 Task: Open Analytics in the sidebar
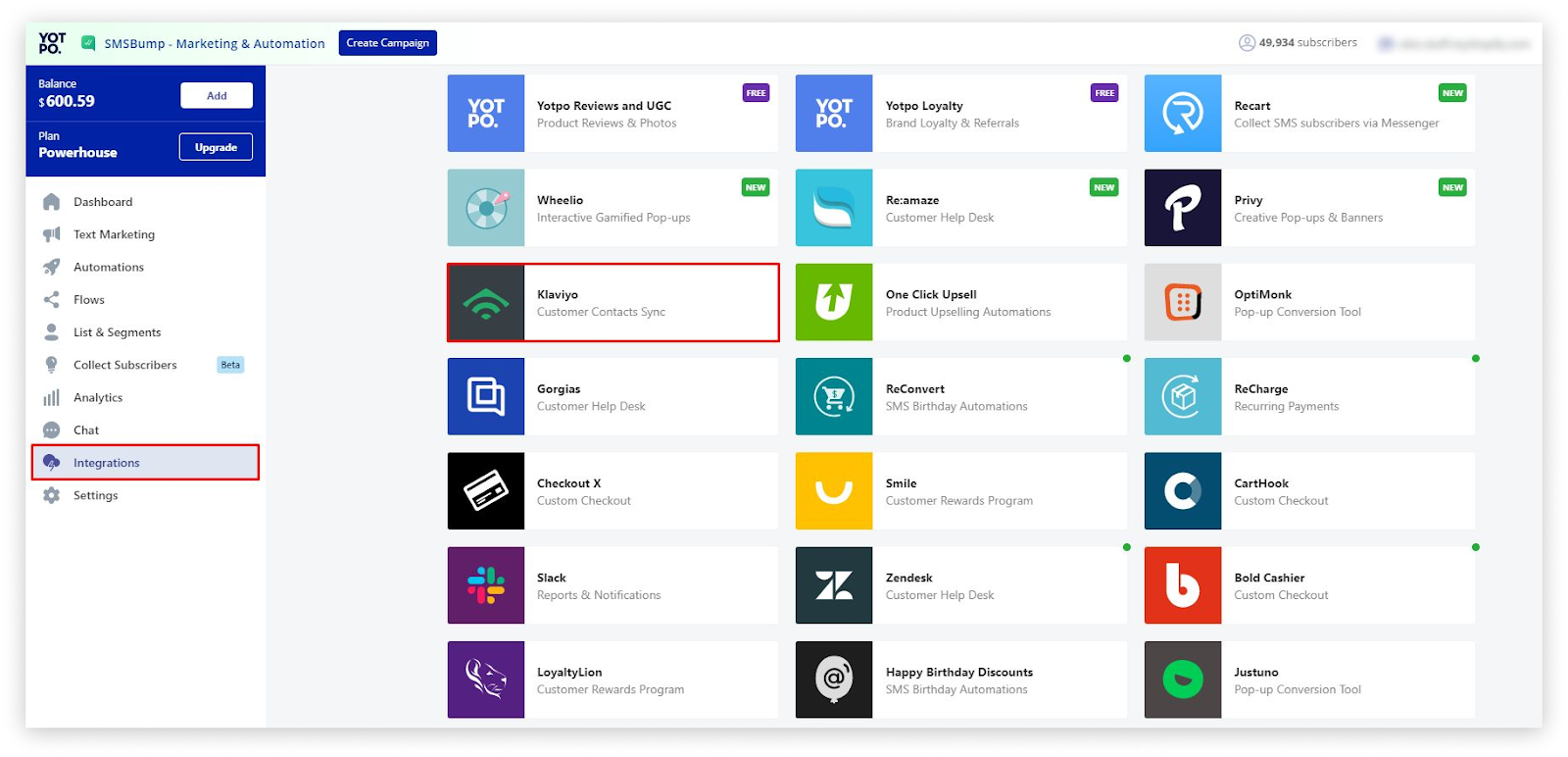pyautogui.click(x=145, y=397)
